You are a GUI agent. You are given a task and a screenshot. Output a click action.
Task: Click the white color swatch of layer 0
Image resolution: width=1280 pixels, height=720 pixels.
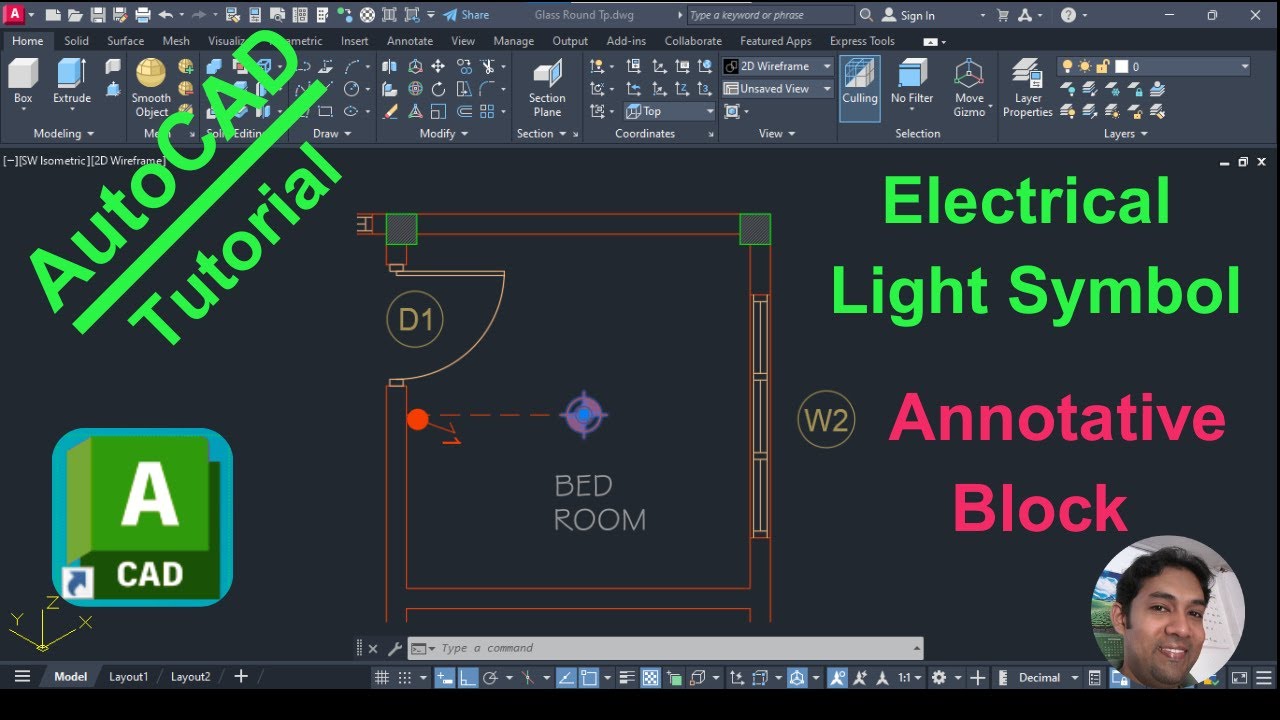1122,66
